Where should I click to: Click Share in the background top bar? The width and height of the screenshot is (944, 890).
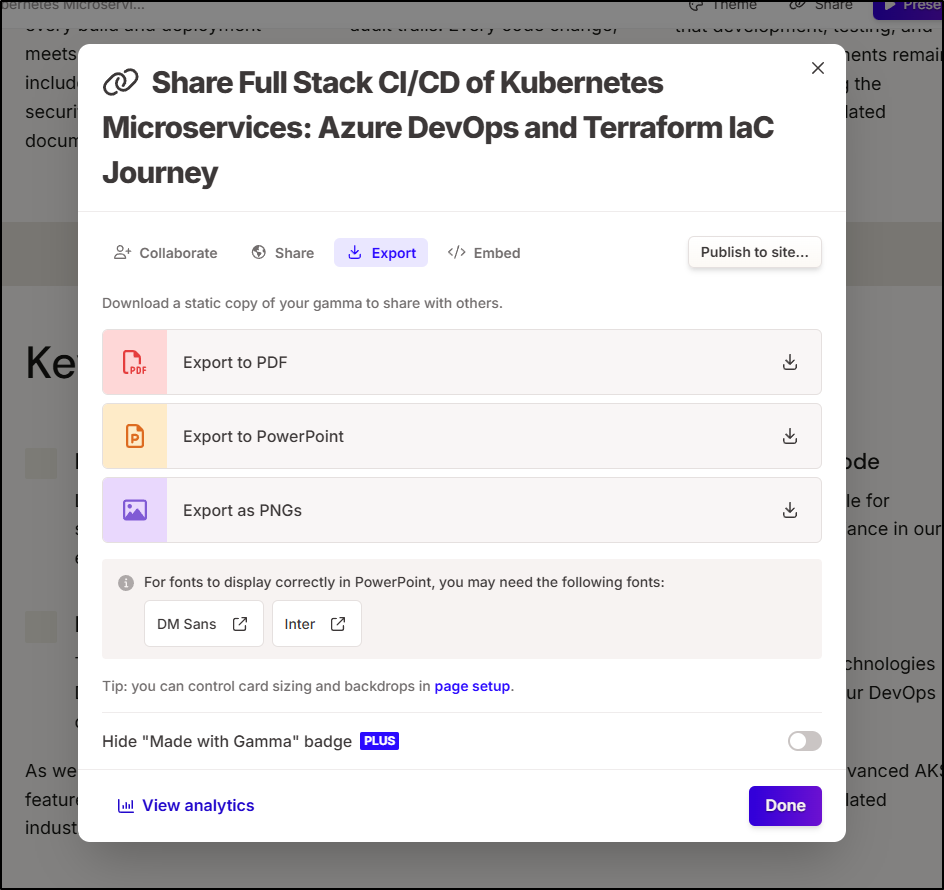pyautogui.click(x=821, y=5)
